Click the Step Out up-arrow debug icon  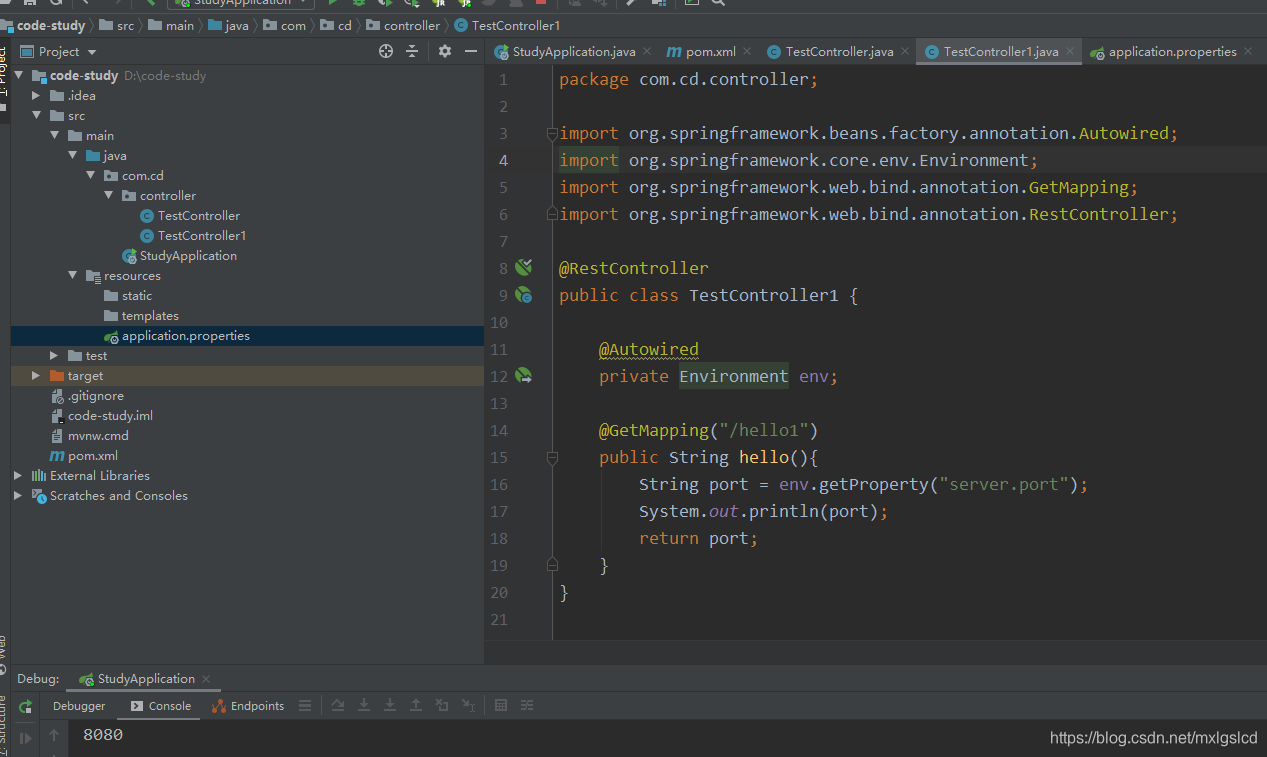point(416,706)
